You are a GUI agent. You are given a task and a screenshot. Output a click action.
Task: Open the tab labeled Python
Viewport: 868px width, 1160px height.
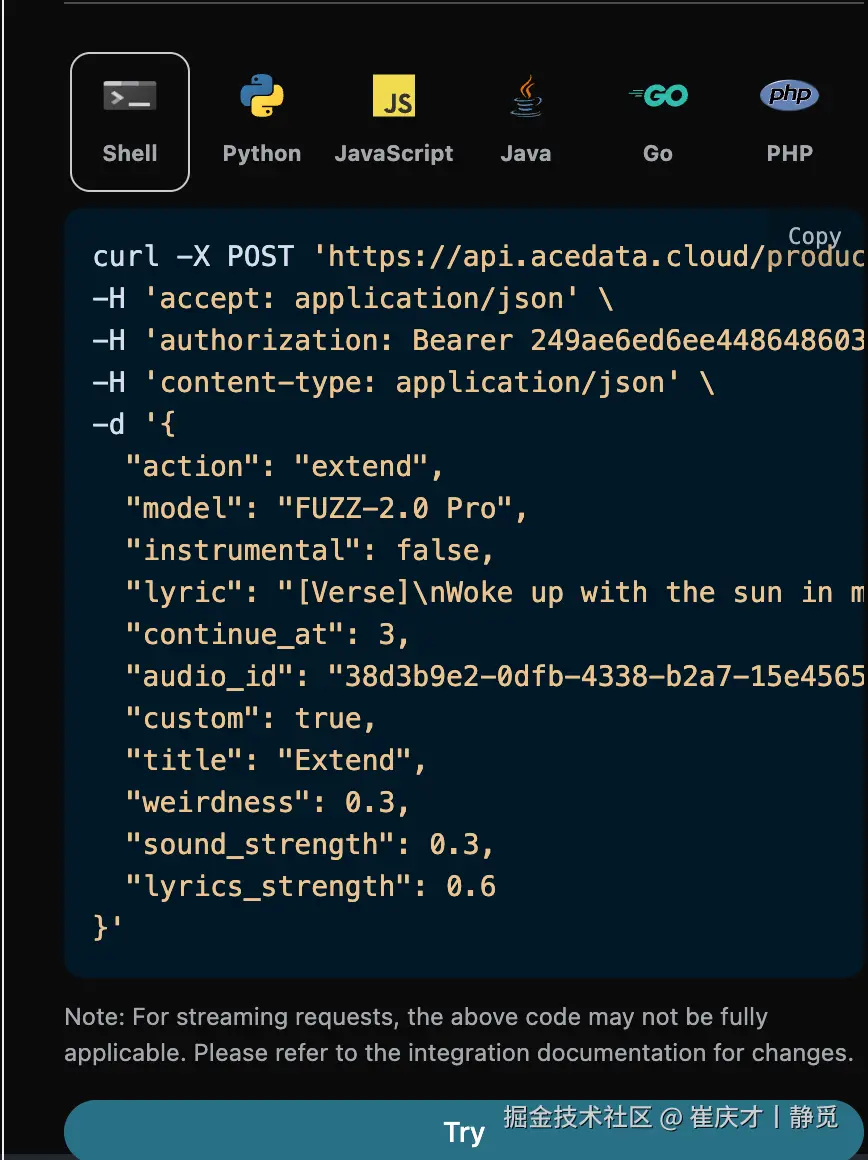262,153
